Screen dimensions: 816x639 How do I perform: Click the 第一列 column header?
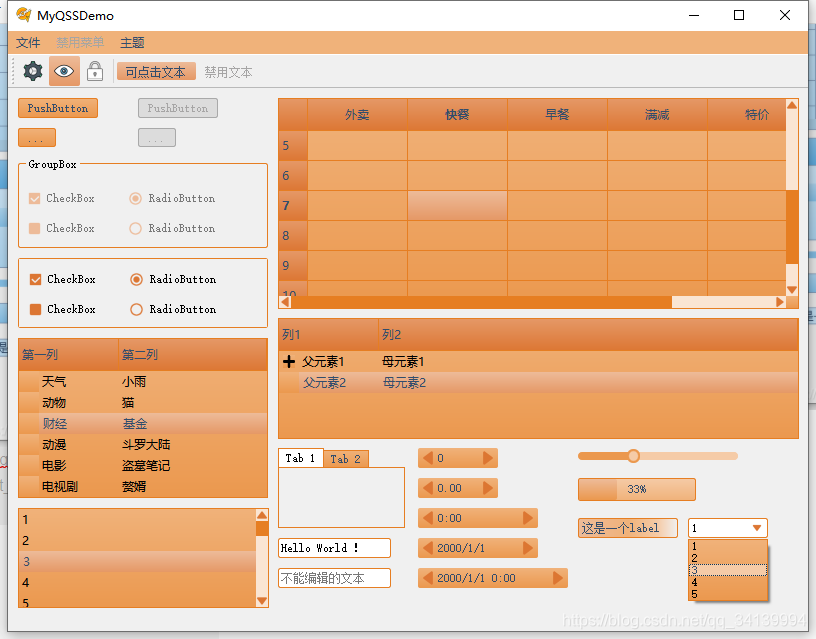pyautogui.click(x=69, y=355)
